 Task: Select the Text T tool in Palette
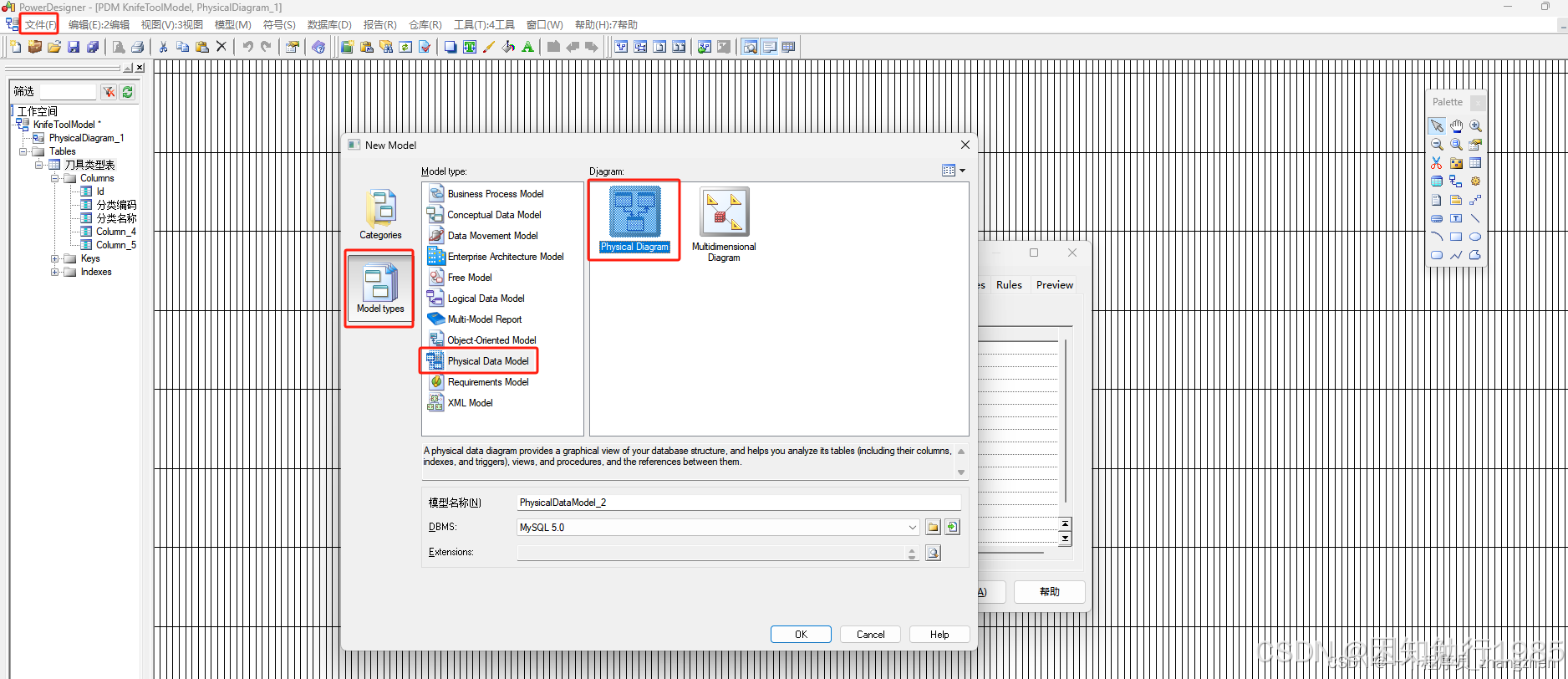[x=1456, y=218]
